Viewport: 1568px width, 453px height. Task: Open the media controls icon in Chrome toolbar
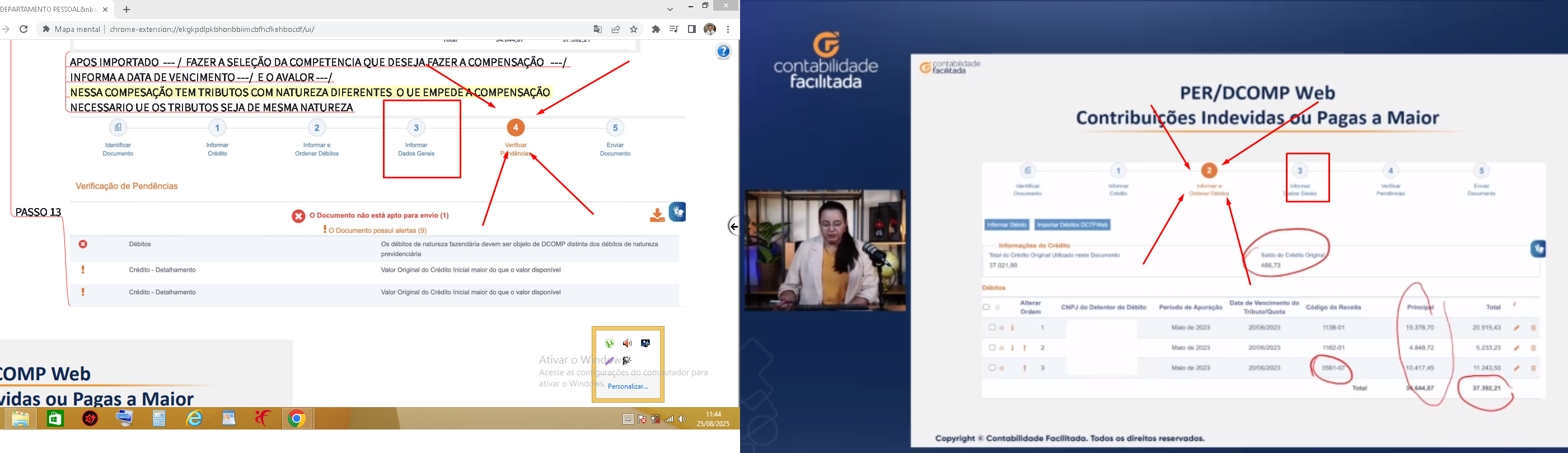(674, 29)
